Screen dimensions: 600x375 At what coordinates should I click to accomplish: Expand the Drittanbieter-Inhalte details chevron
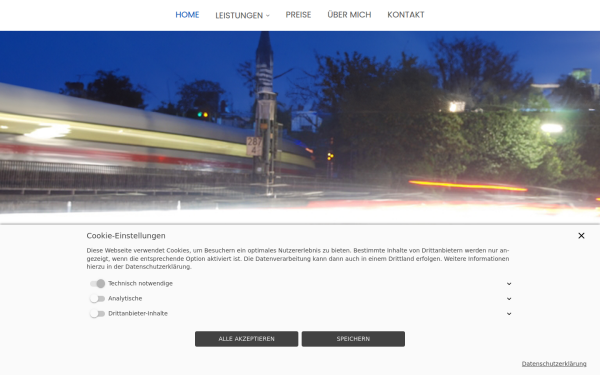(509, 314)
